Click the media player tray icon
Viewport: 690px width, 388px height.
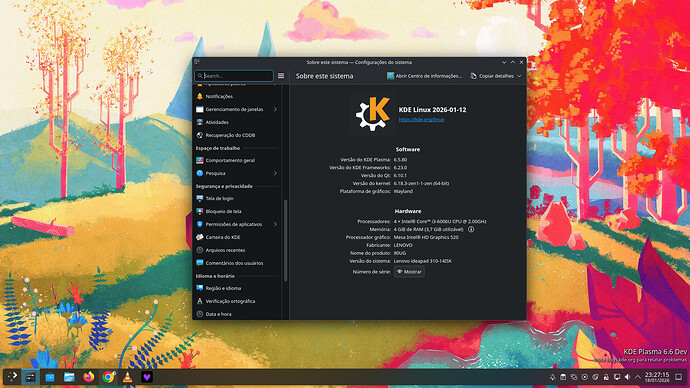click(x=584, y=377)
